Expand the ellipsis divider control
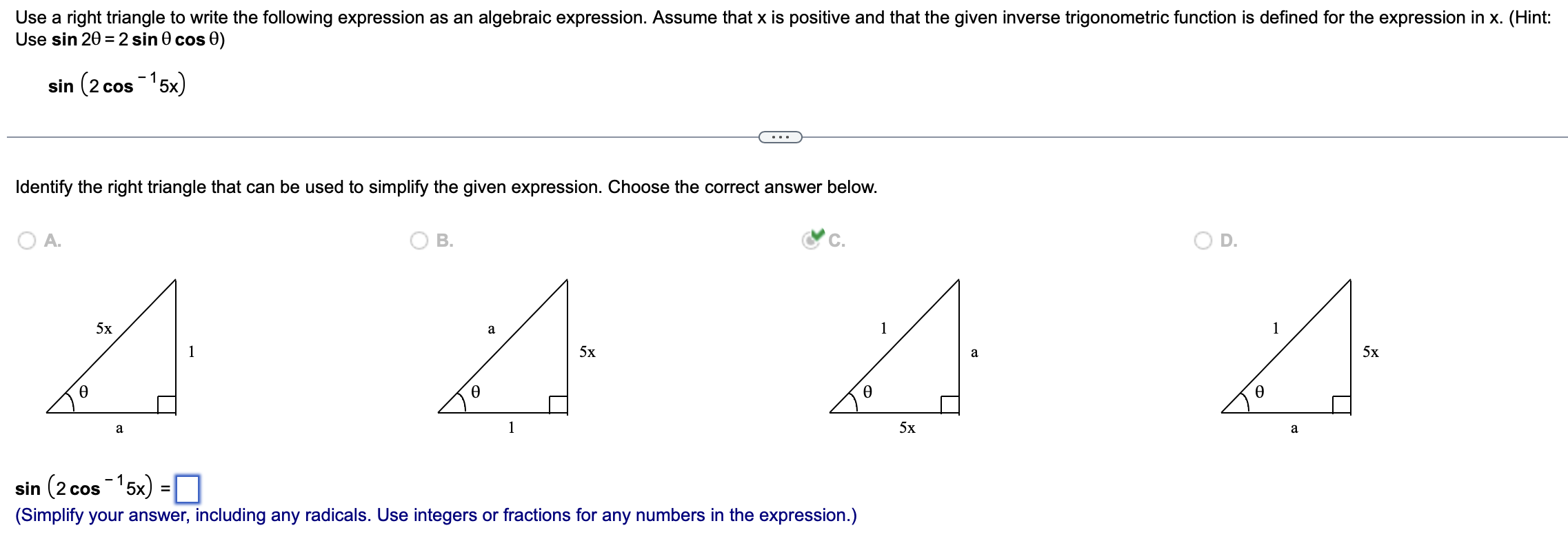Viewport: 1568px width, 550px height. [782, 136]
